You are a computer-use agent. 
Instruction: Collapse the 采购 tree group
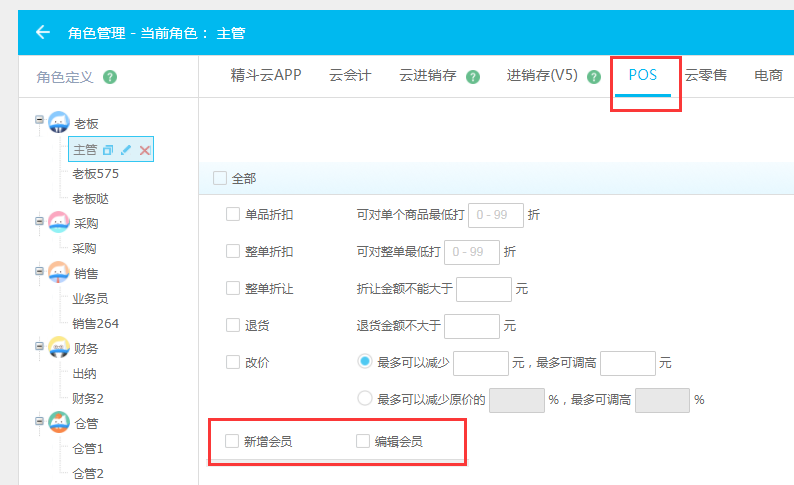(40, 219)
